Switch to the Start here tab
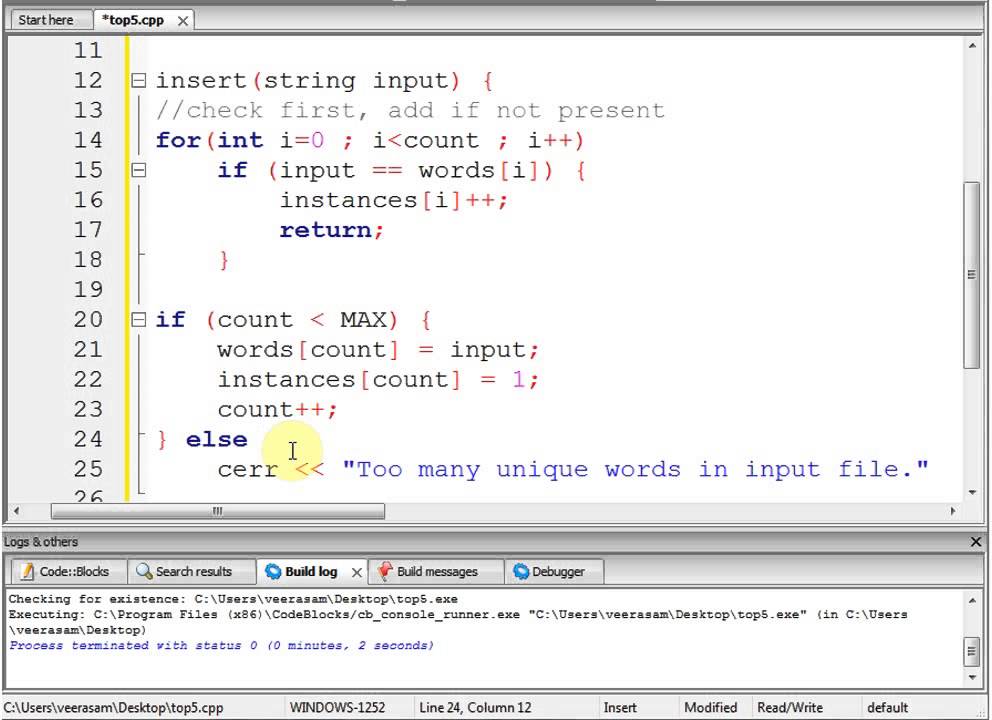Screen dimensions: 992x720 46,20
